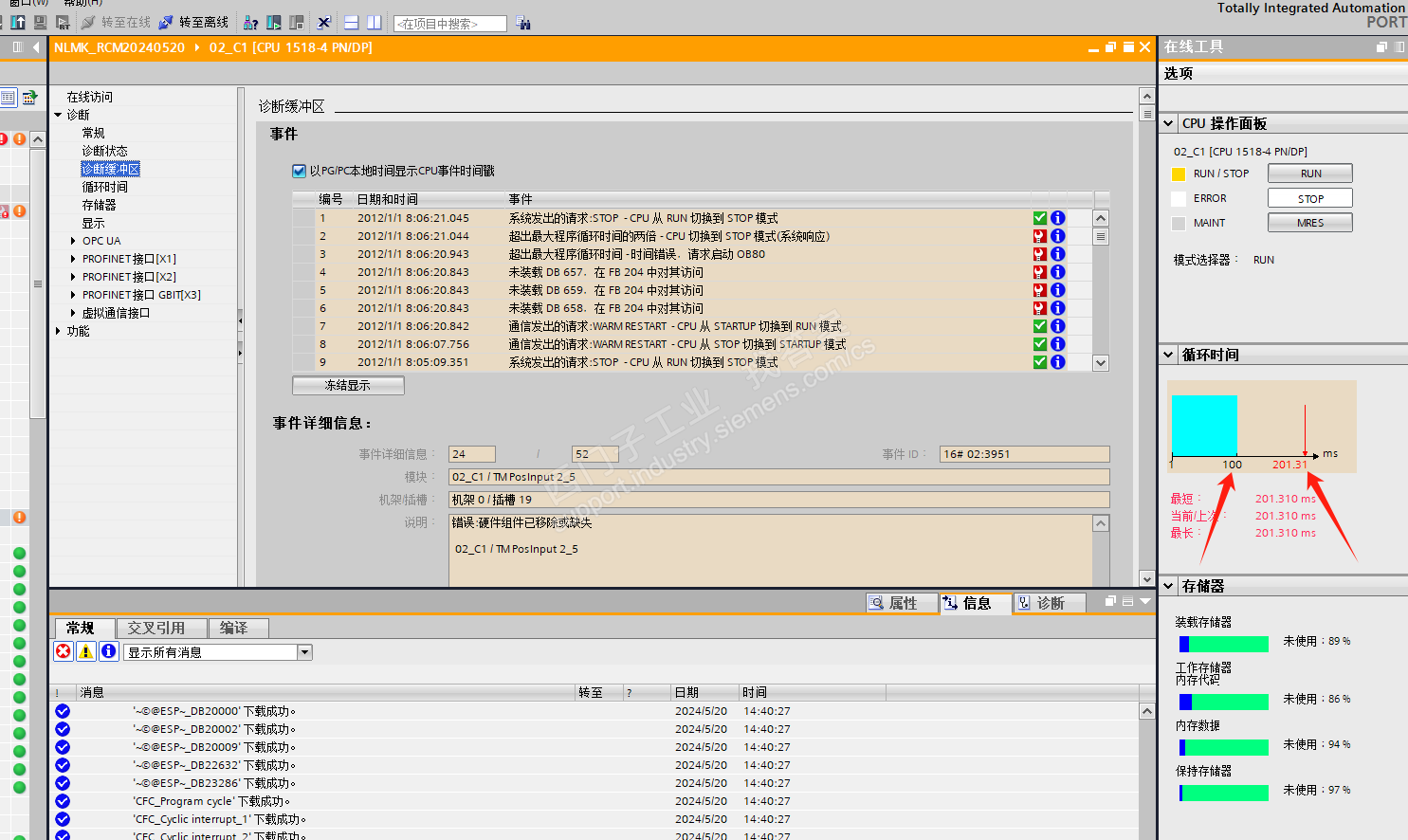1408x840 pixels.
Task: Click the 事件 ID field value 16# 02:3951
Action: click(1025, 454)
